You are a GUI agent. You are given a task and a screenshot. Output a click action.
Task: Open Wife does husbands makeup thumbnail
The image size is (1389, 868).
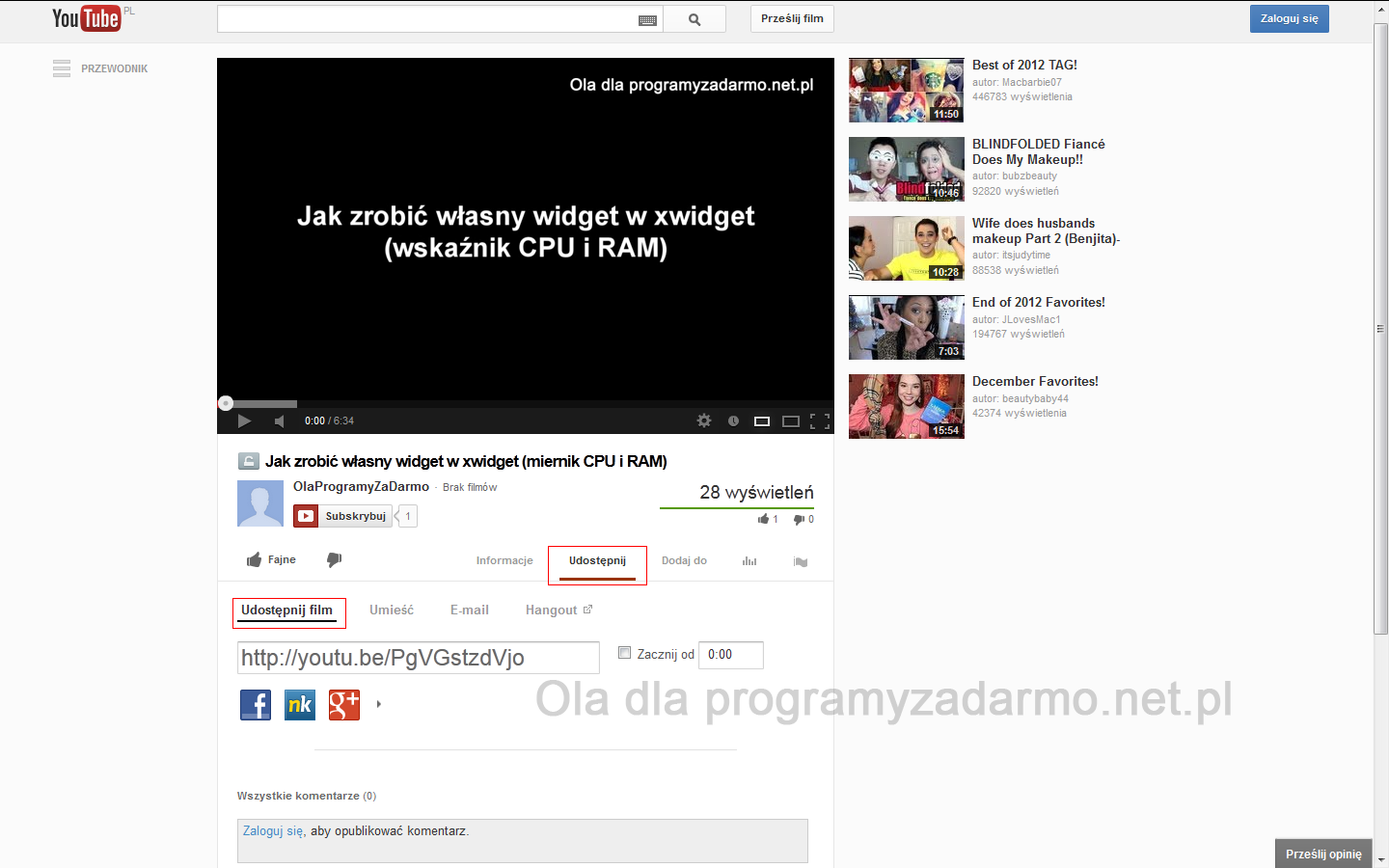coord(907,249)
